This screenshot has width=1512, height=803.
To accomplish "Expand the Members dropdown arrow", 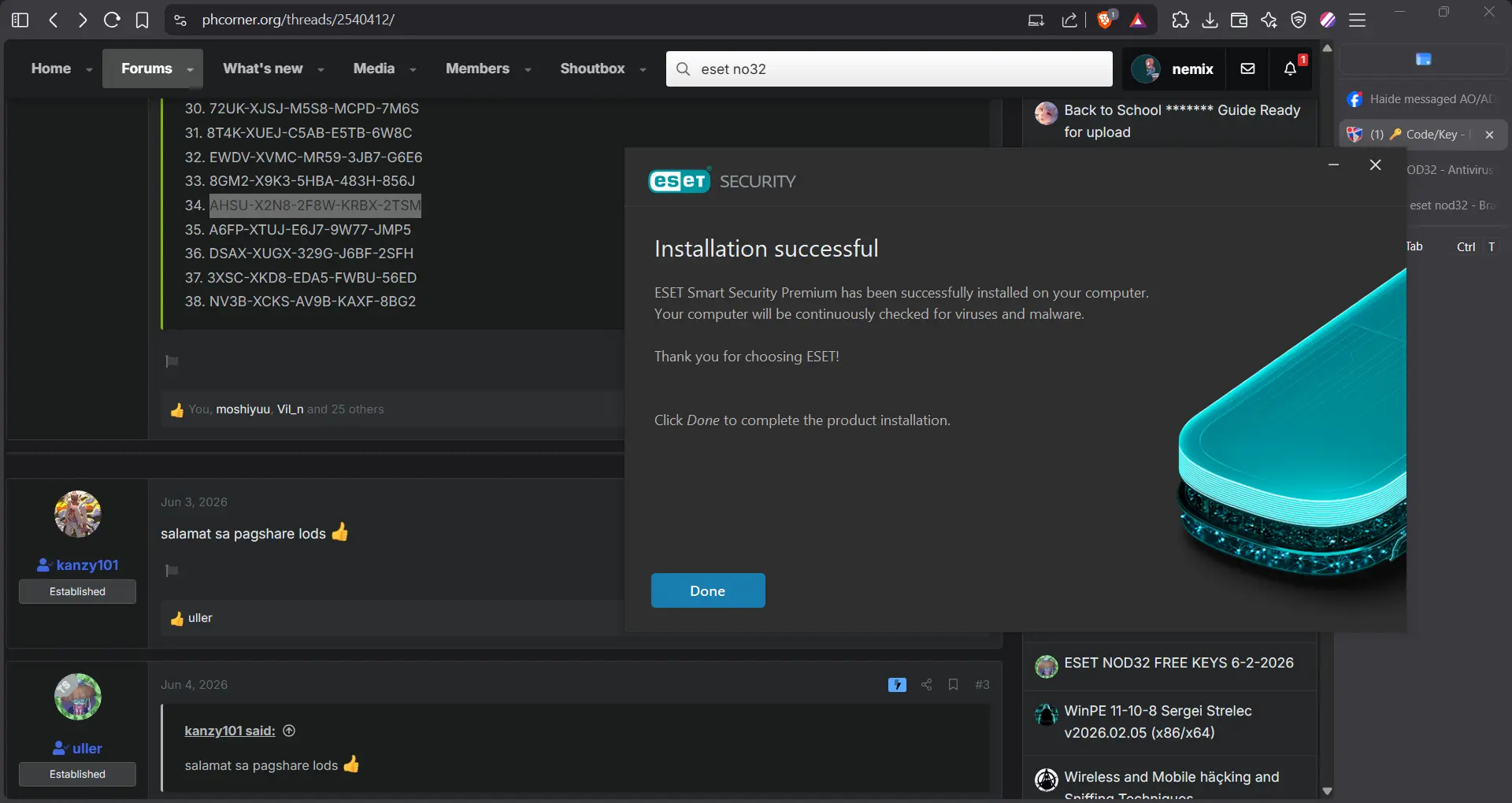I will click(528, 70).
